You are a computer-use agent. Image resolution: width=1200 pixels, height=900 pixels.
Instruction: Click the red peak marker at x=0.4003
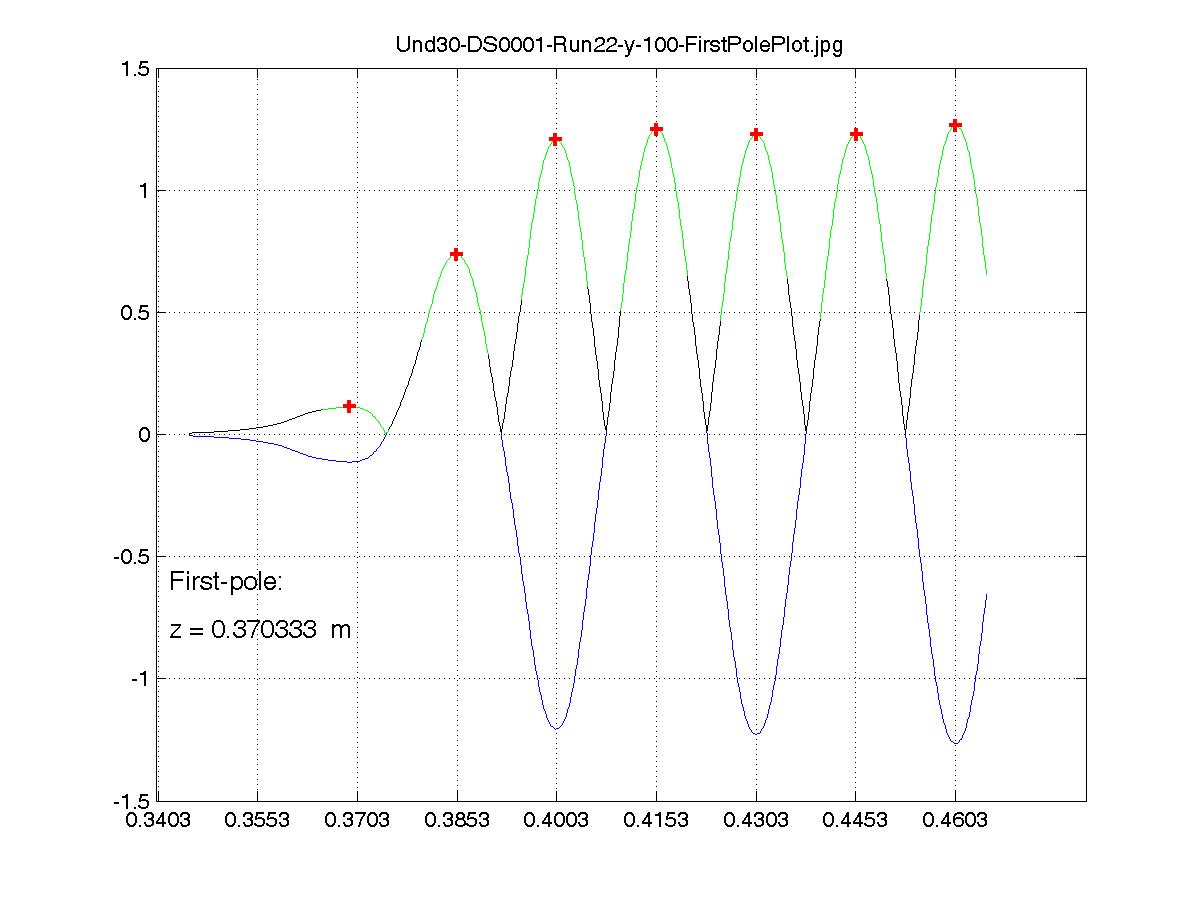click(x=556, y=139)
